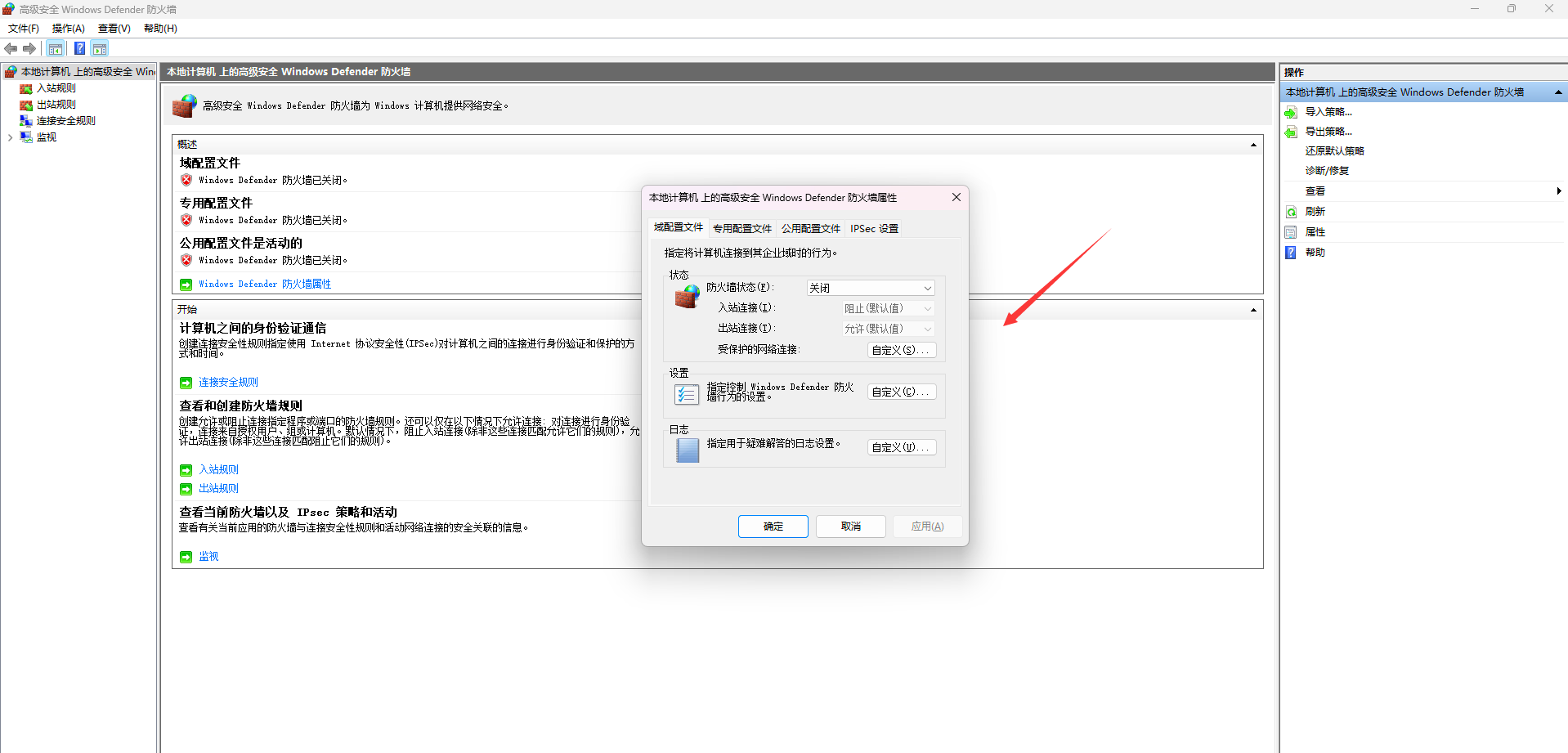
Task: Select 入站规则 in the left tree
Action: coord(56,88)
